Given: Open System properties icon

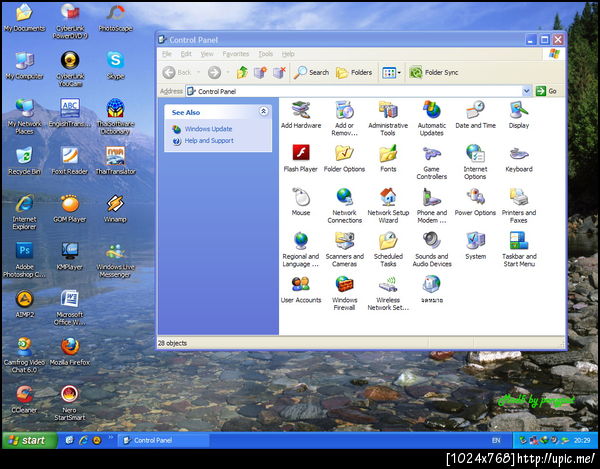Looking at the screenshot, I should [475, 246].
